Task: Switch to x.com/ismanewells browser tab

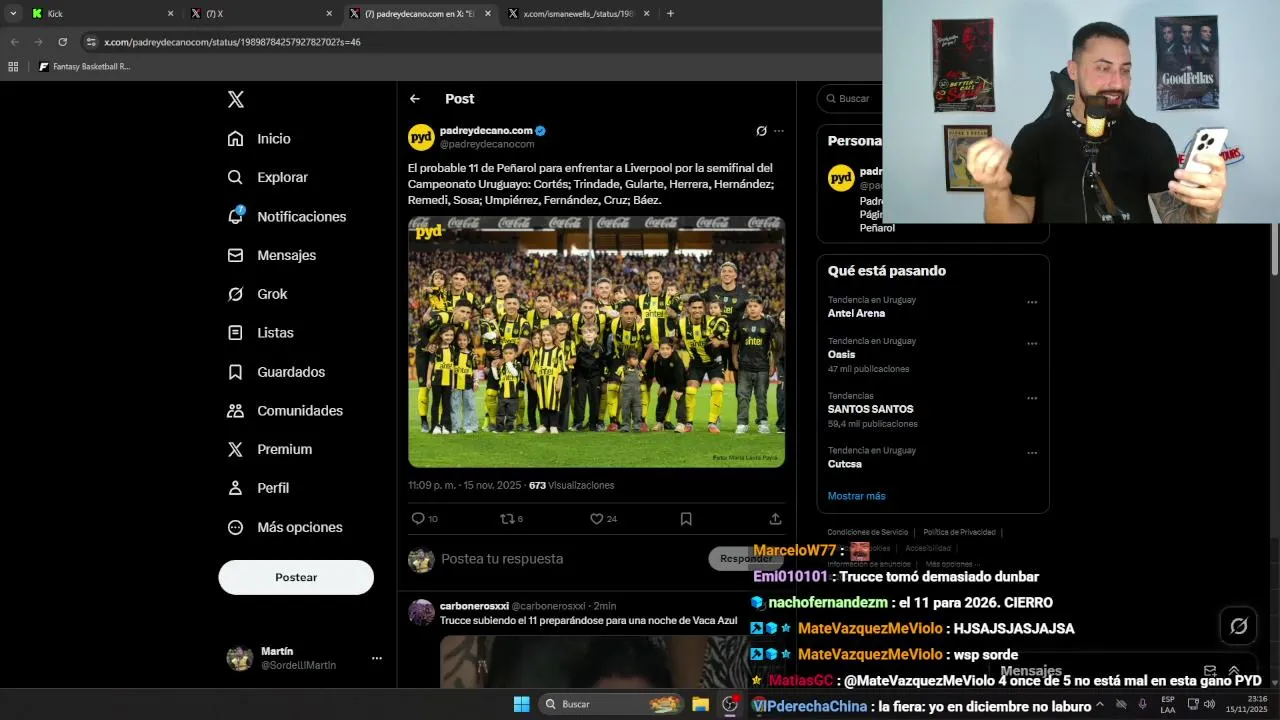Action: click(578, 14)
